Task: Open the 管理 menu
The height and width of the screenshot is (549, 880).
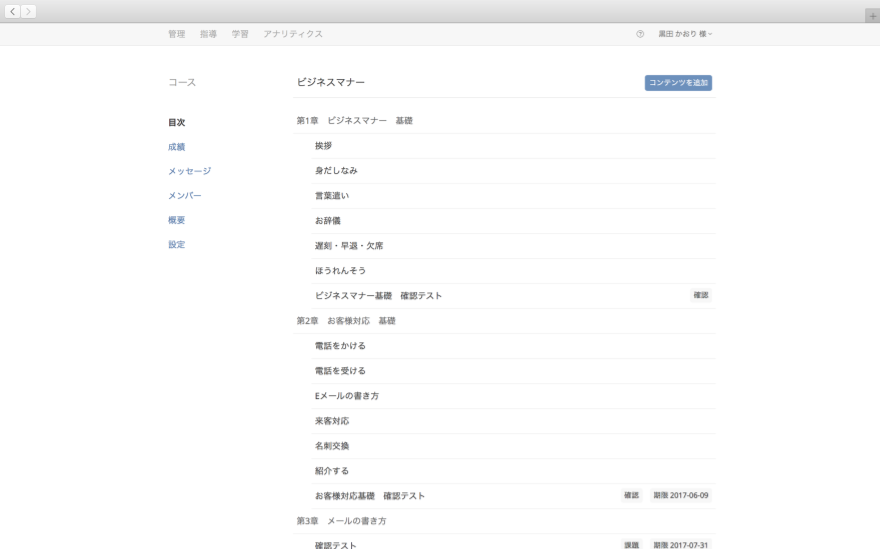Action: [176, 34]
